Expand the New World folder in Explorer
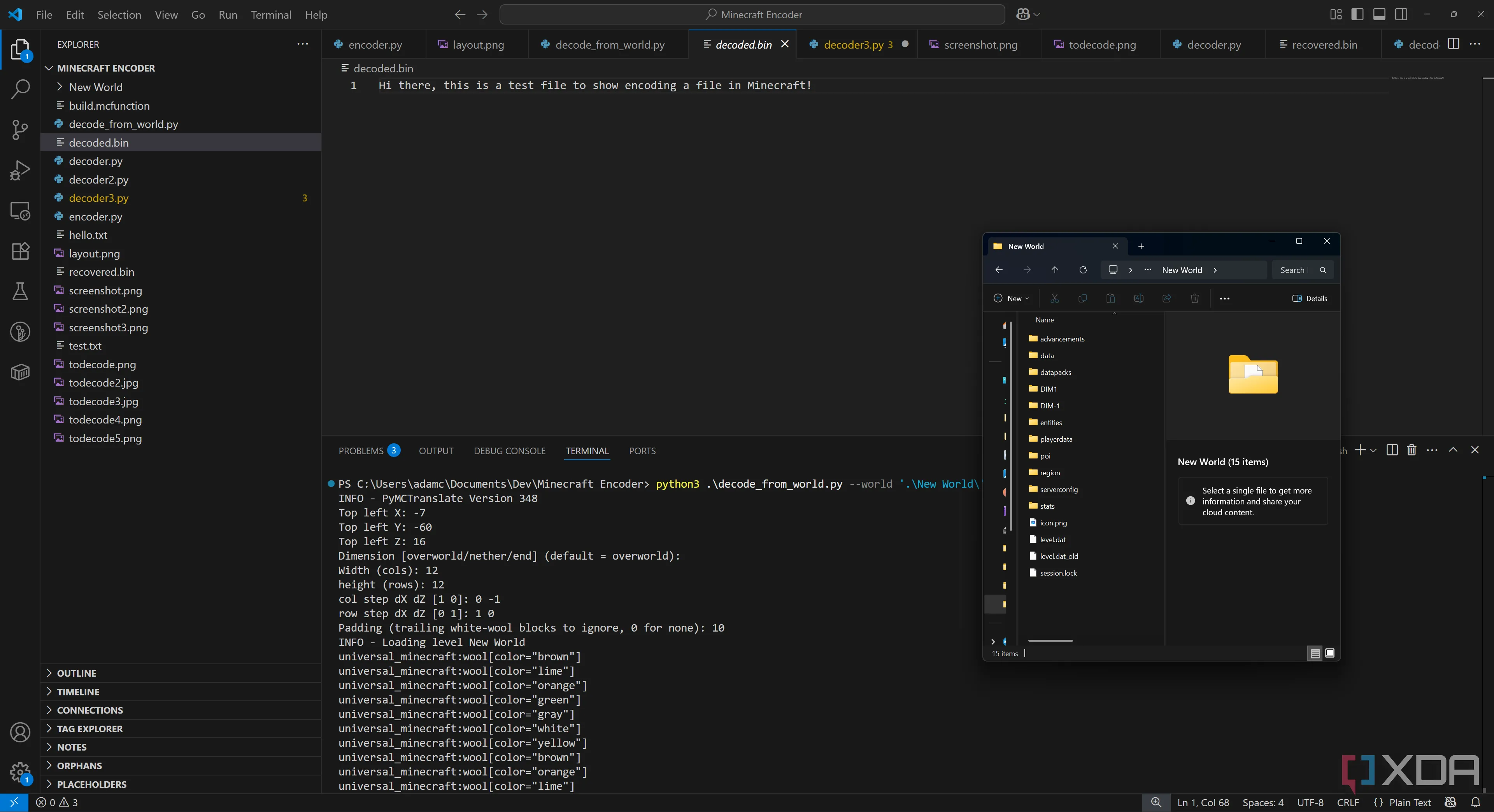The height and width of the screenshot is (812, 1494). pyautogui.click(x=59, y=87)
